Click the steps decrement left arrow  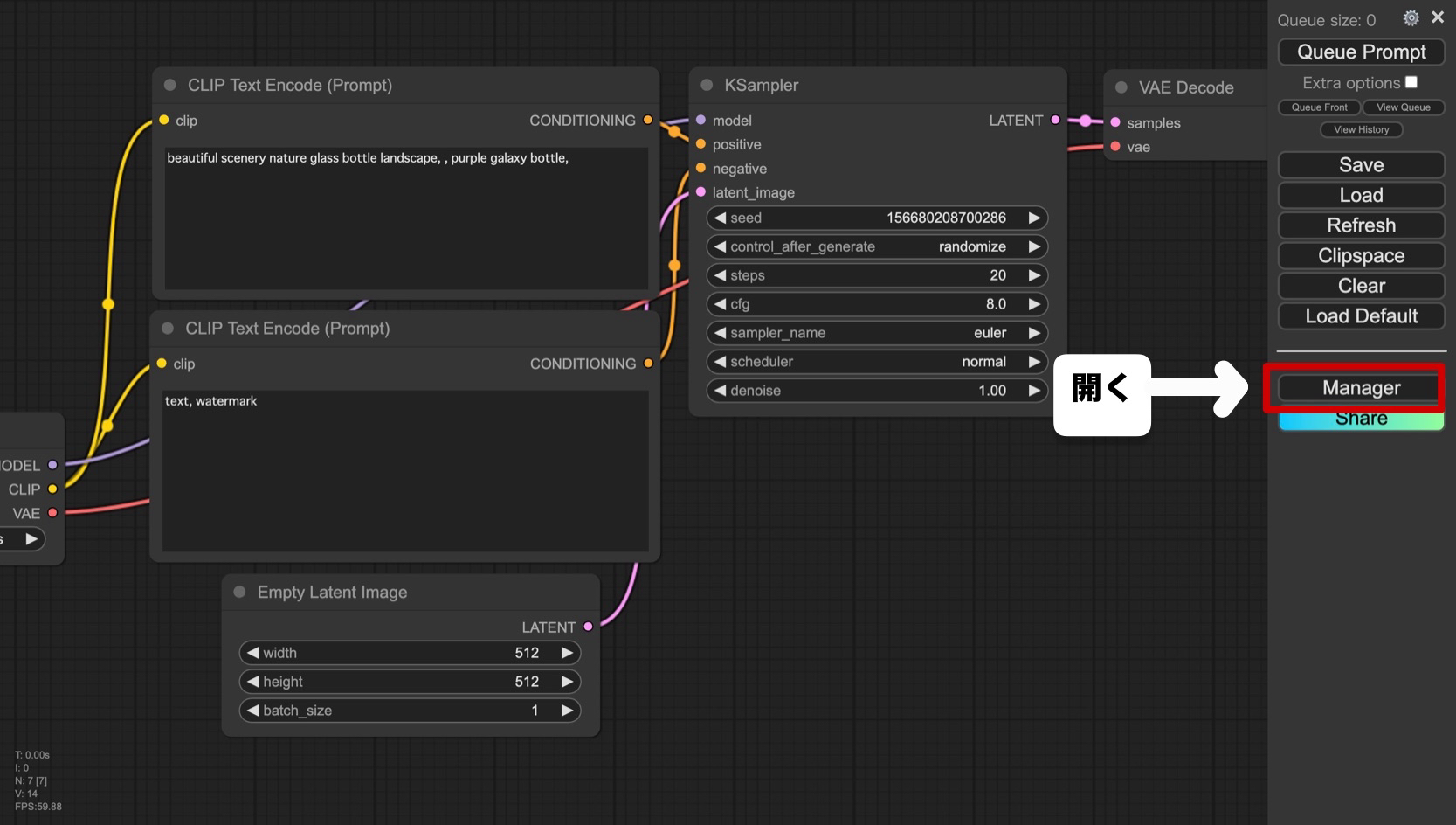click(720, 275)
